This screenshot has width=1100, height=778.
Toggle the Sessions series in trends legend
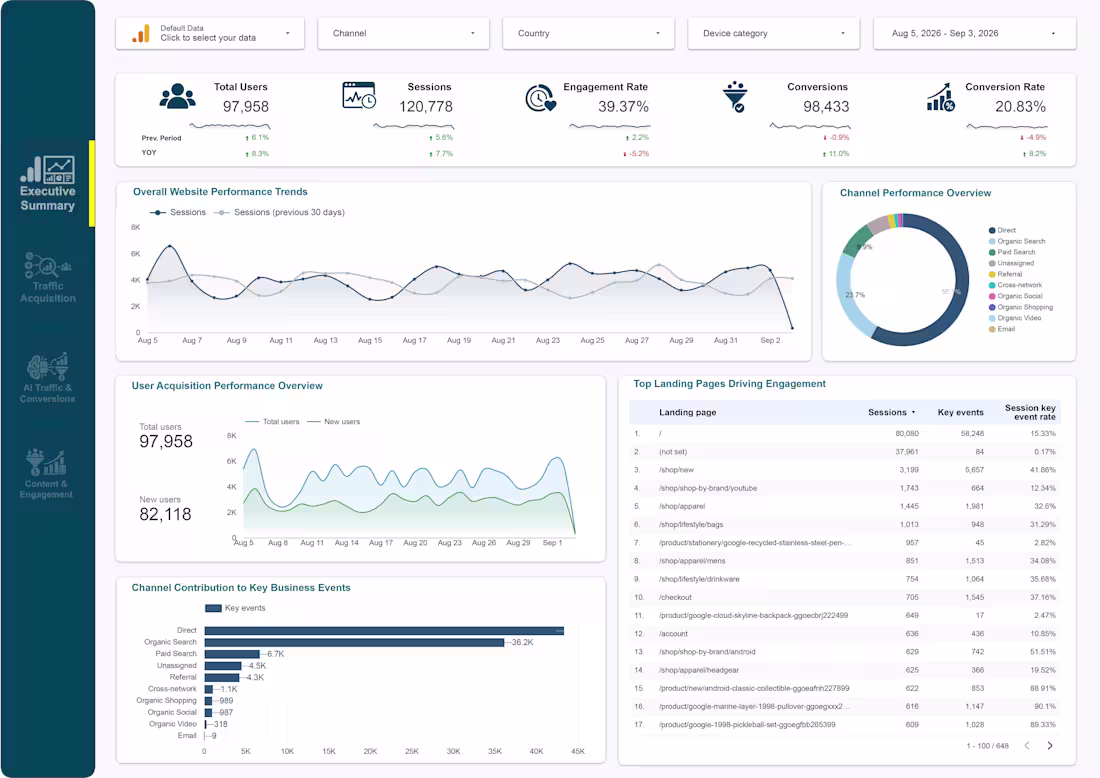pyautogui.click(x=177, y=212)
